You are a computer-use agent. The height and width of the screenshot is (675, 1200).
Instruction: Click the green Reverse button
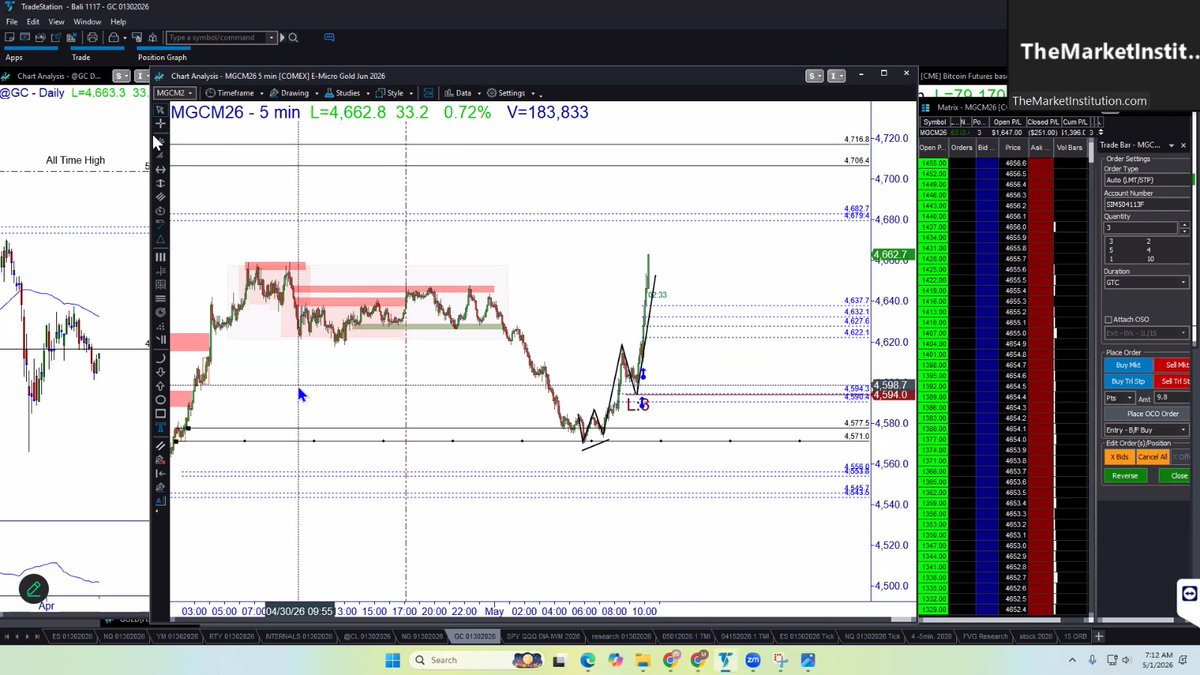(x=1125, y=476)
